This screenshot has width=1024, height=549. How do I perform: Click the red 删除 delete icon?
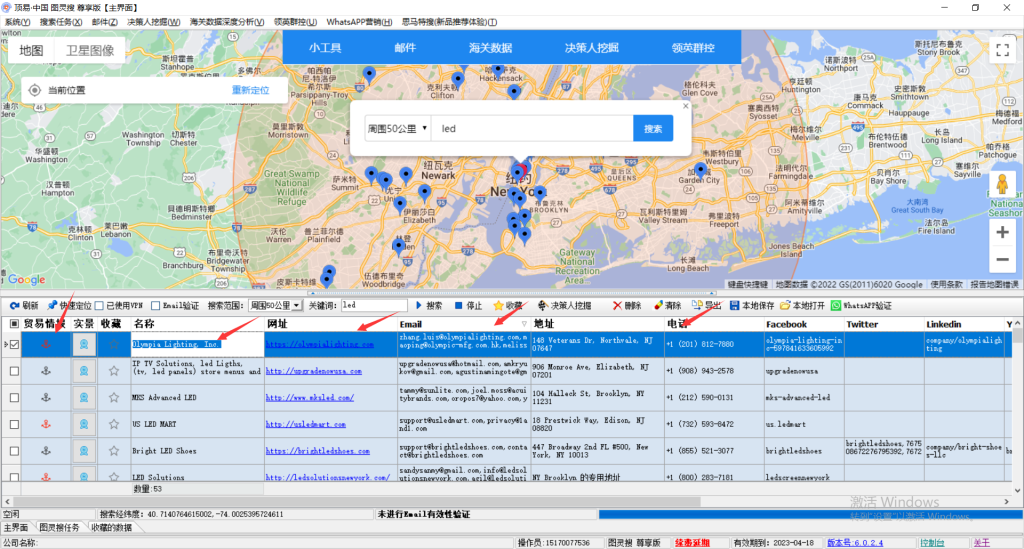coord(617,305)
